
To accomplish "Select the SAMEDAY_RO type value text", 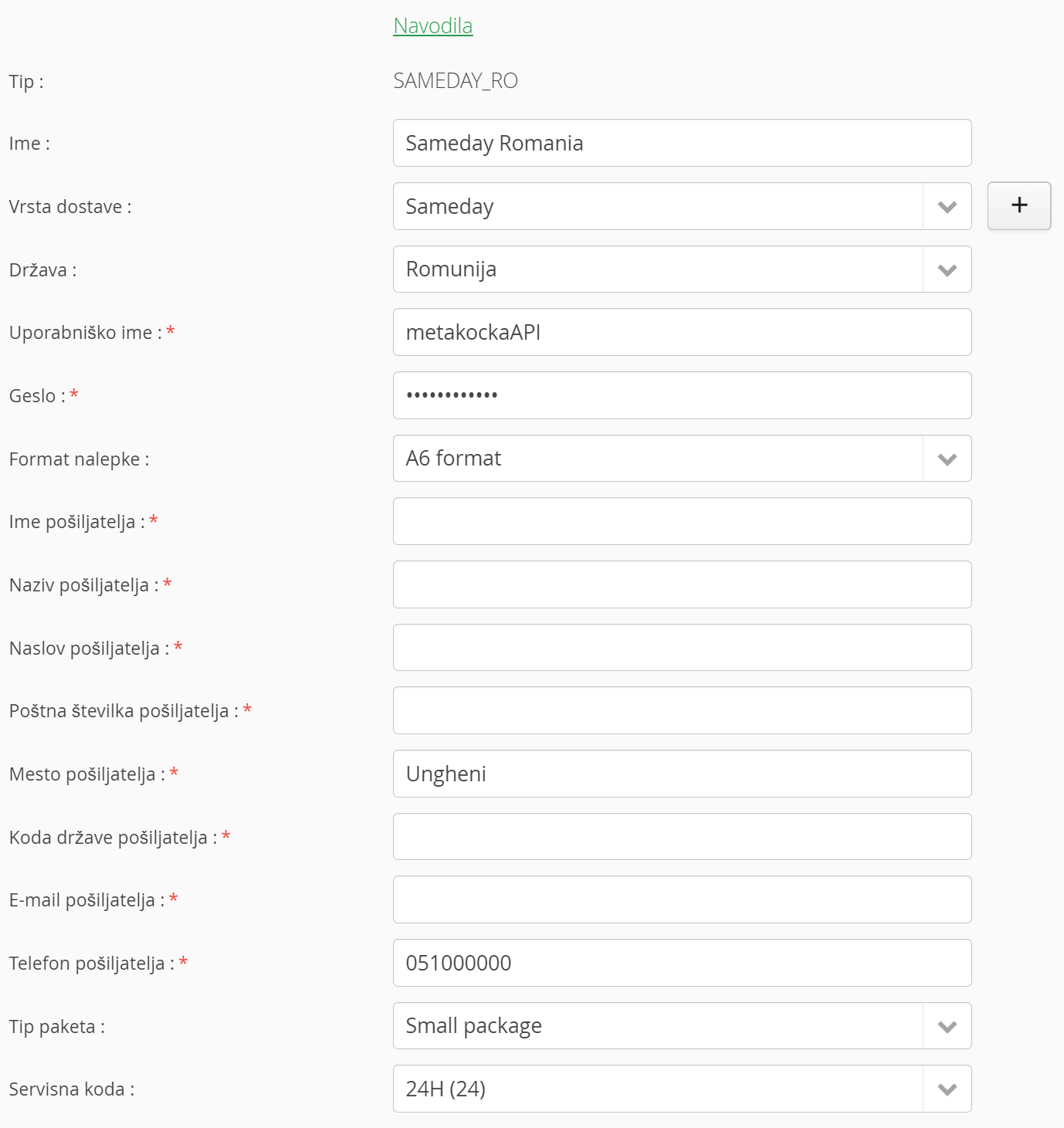I will (x=456, y=80).
